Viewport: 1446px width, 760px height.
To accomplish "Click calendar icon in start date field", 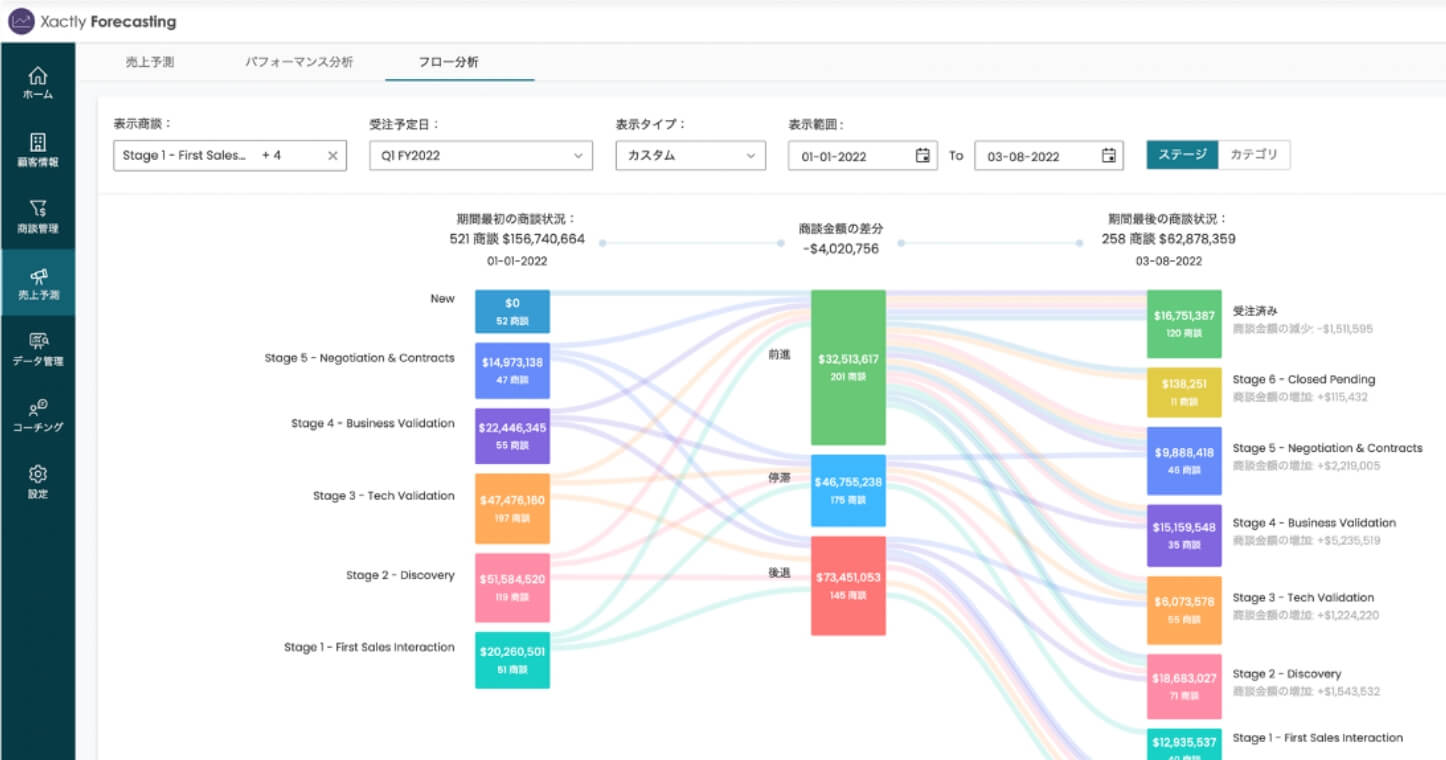I will pyautogui.click(x=922, y=156).
